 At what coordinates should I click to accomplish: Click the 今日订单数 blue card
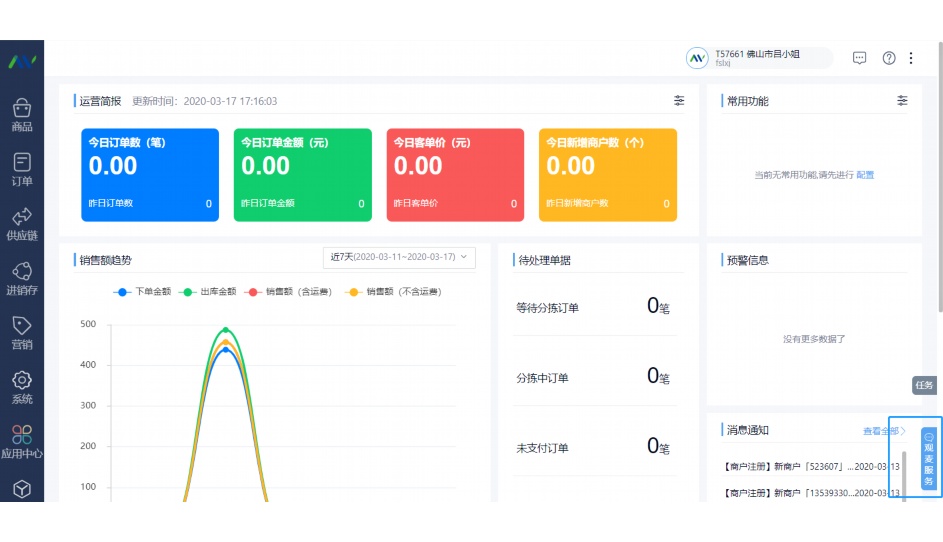pos(150,174)
